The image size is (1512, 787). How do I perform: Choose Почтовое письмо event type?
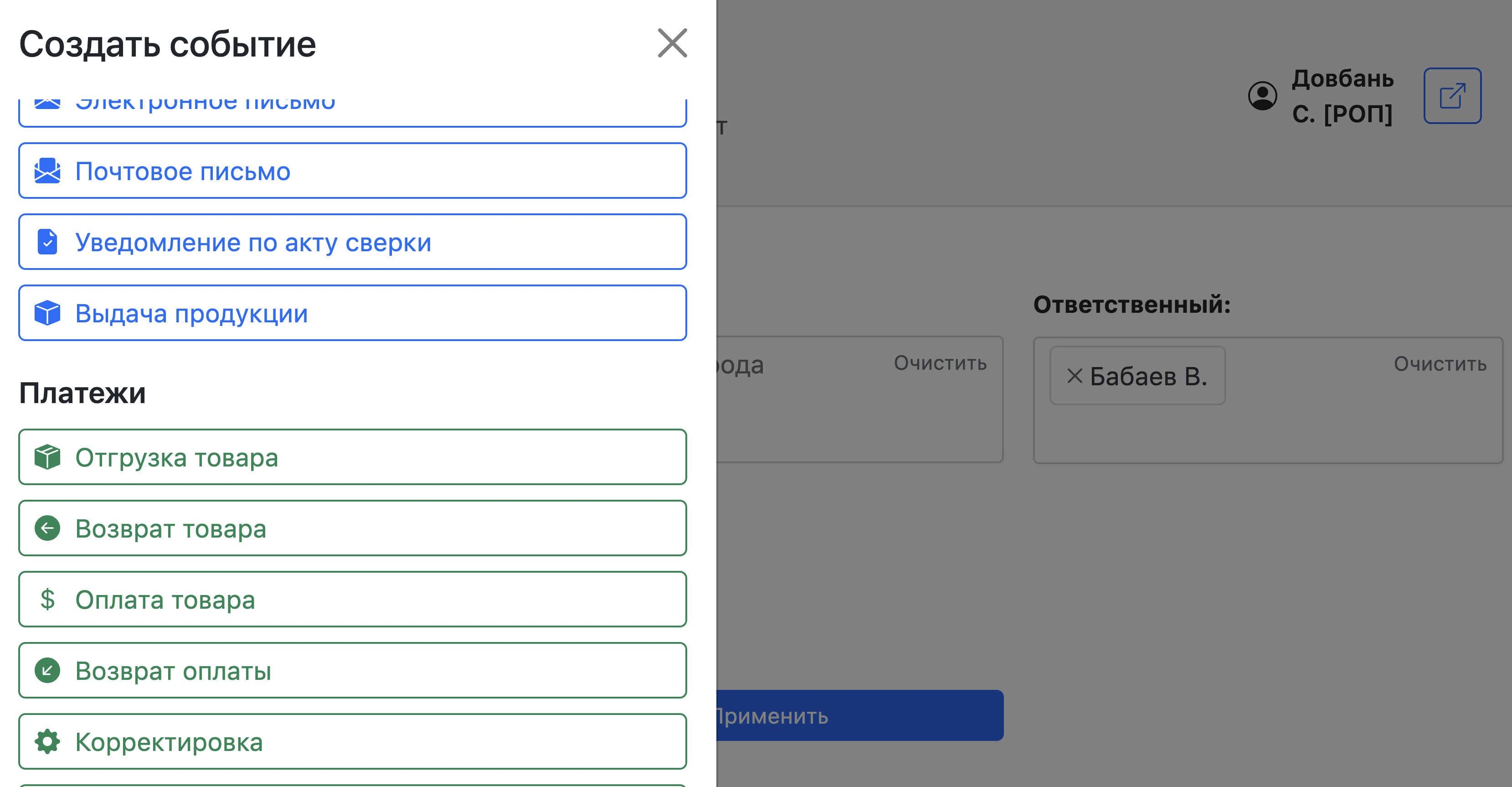(352, 171)
